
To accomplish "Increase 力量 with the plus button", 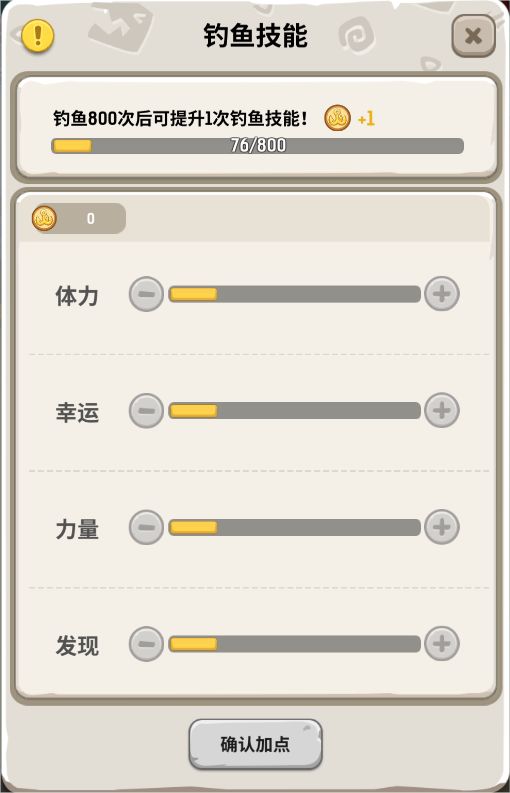I will (442, 527).
